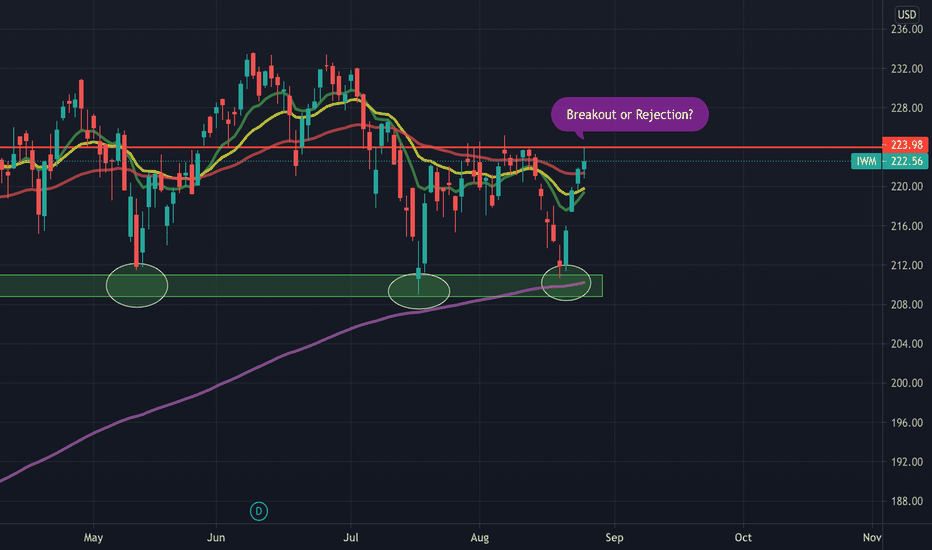
Task: Select the July low ellipse marker
Action: point(419,291)
